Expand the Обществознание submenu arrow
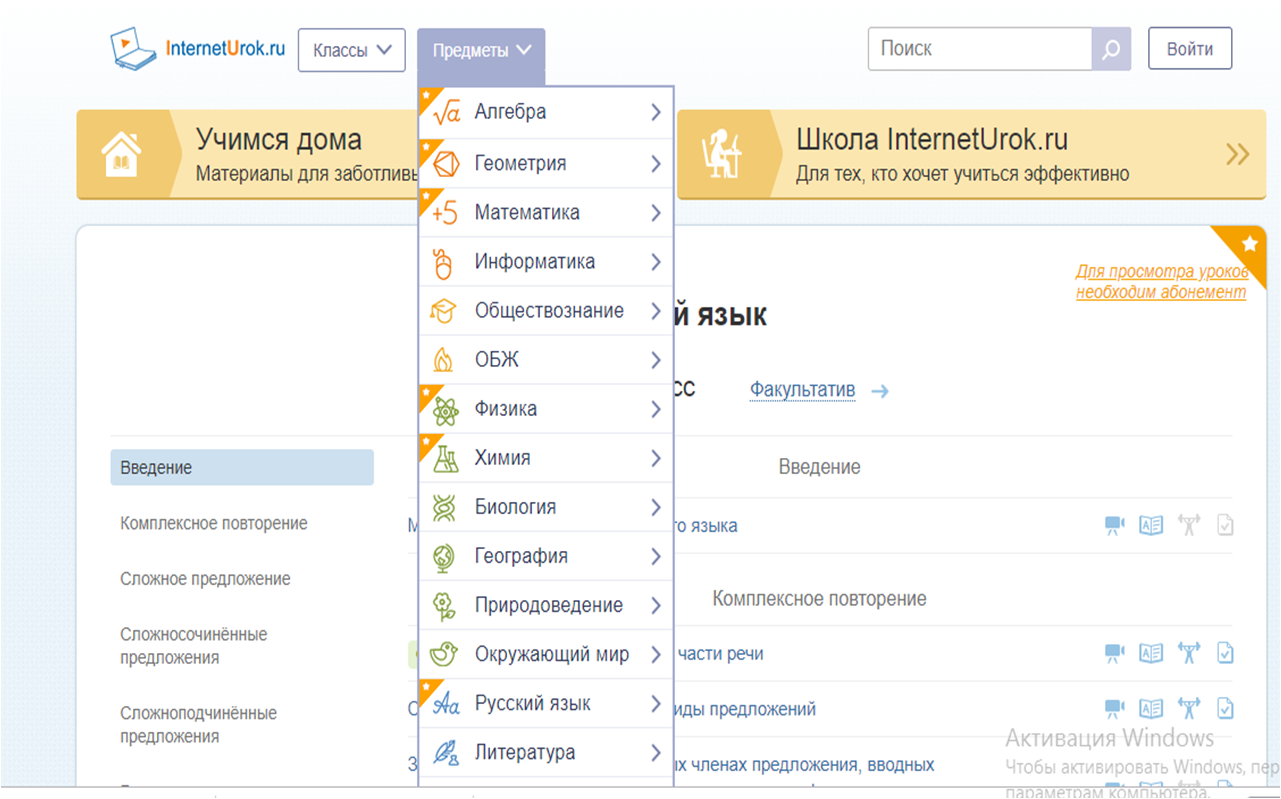 656,311
